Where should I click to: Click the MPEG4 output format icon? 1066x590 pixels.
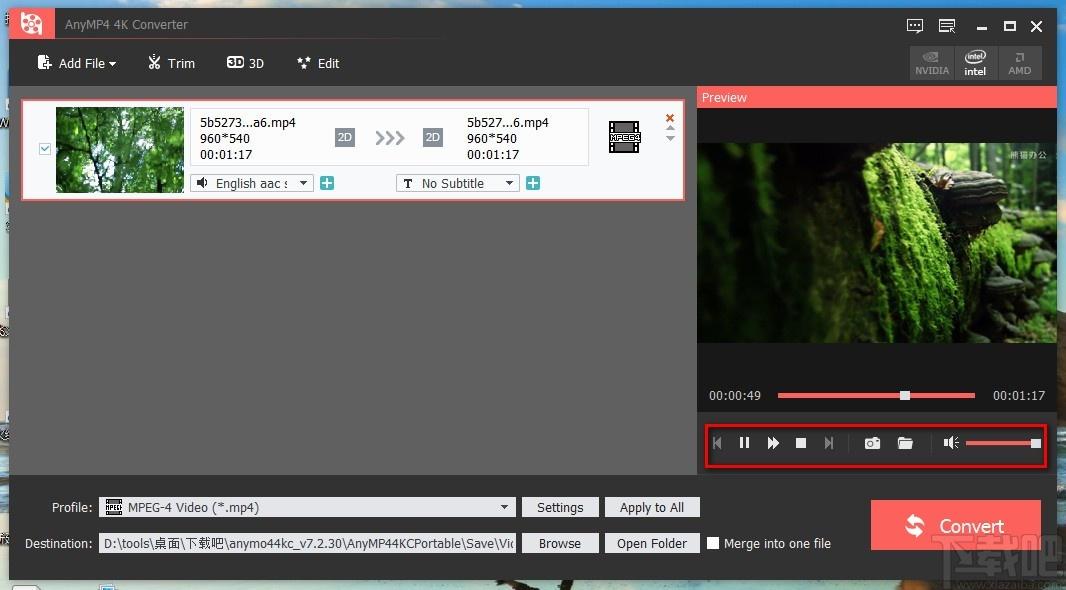pyautogui.click(x=624, y=137)
